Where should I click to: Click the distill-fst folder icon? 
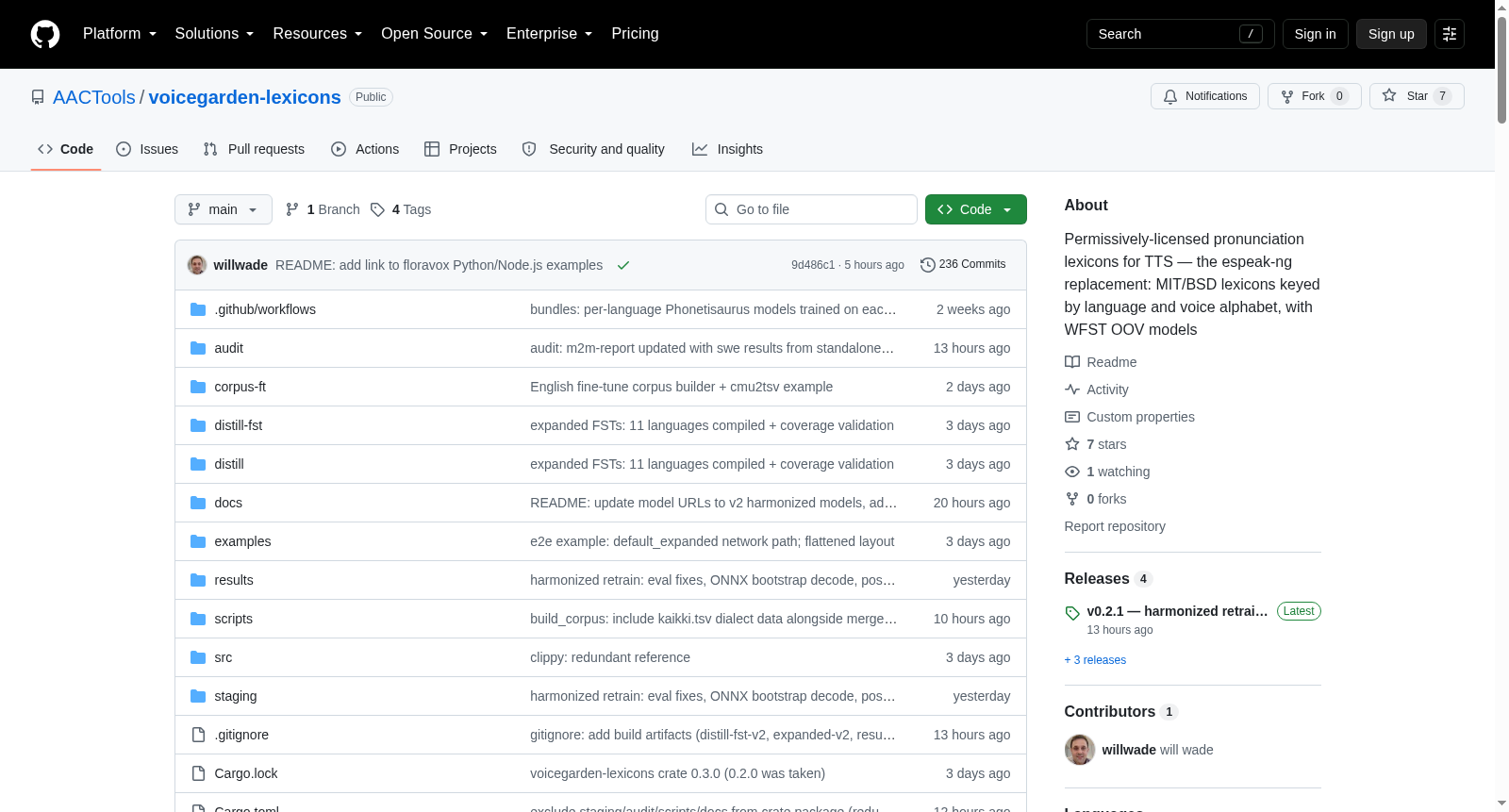pyautogui.click(x=198, y=425)
